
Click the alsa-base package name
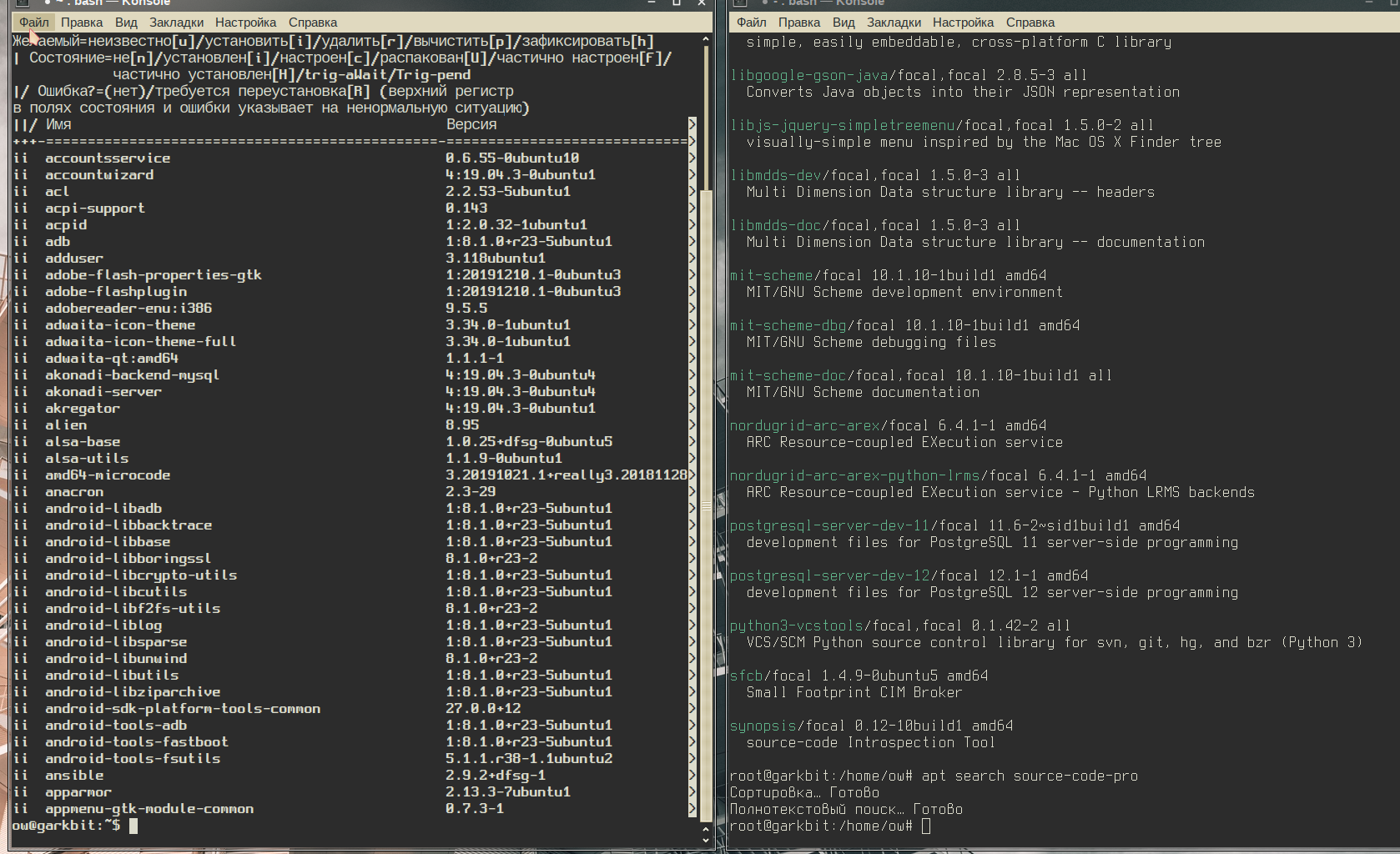click(83, 441)
